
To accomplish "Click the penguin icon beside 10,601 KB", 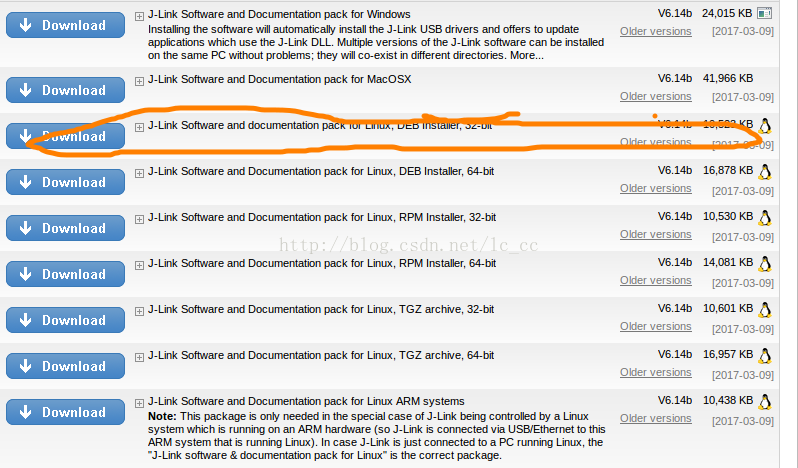I will 764,310.
